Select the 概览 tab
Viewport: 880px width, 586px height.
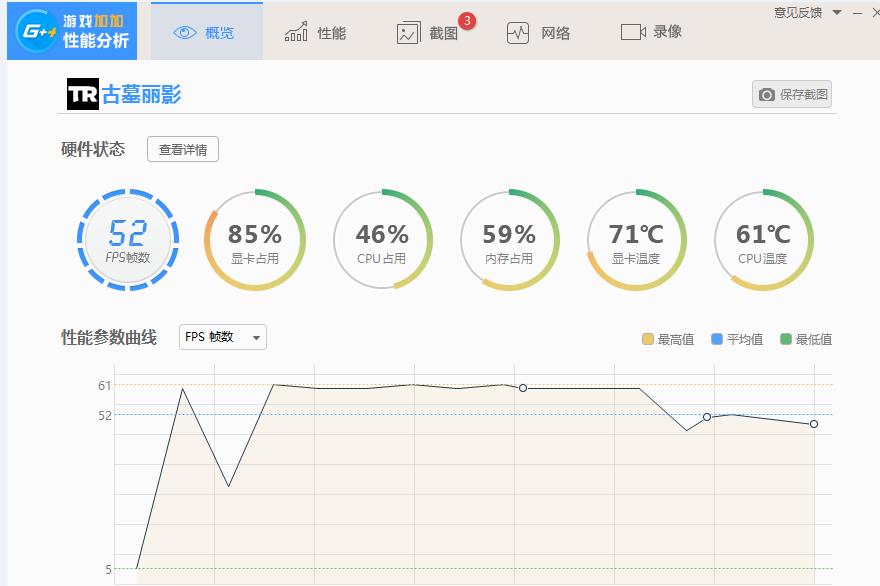[x=205, y=31]
